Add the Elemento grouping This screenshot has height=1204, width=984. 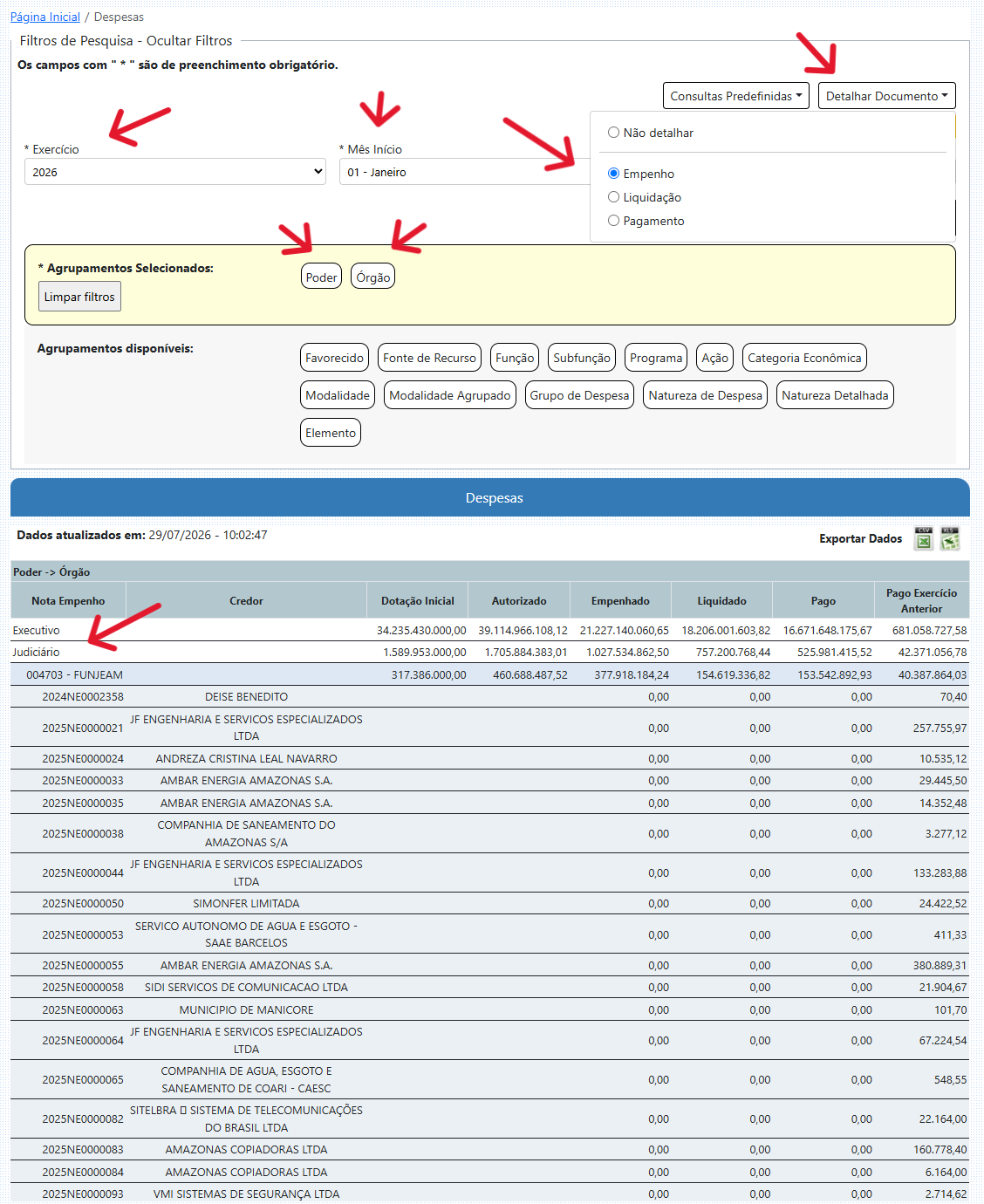(331, 433)
